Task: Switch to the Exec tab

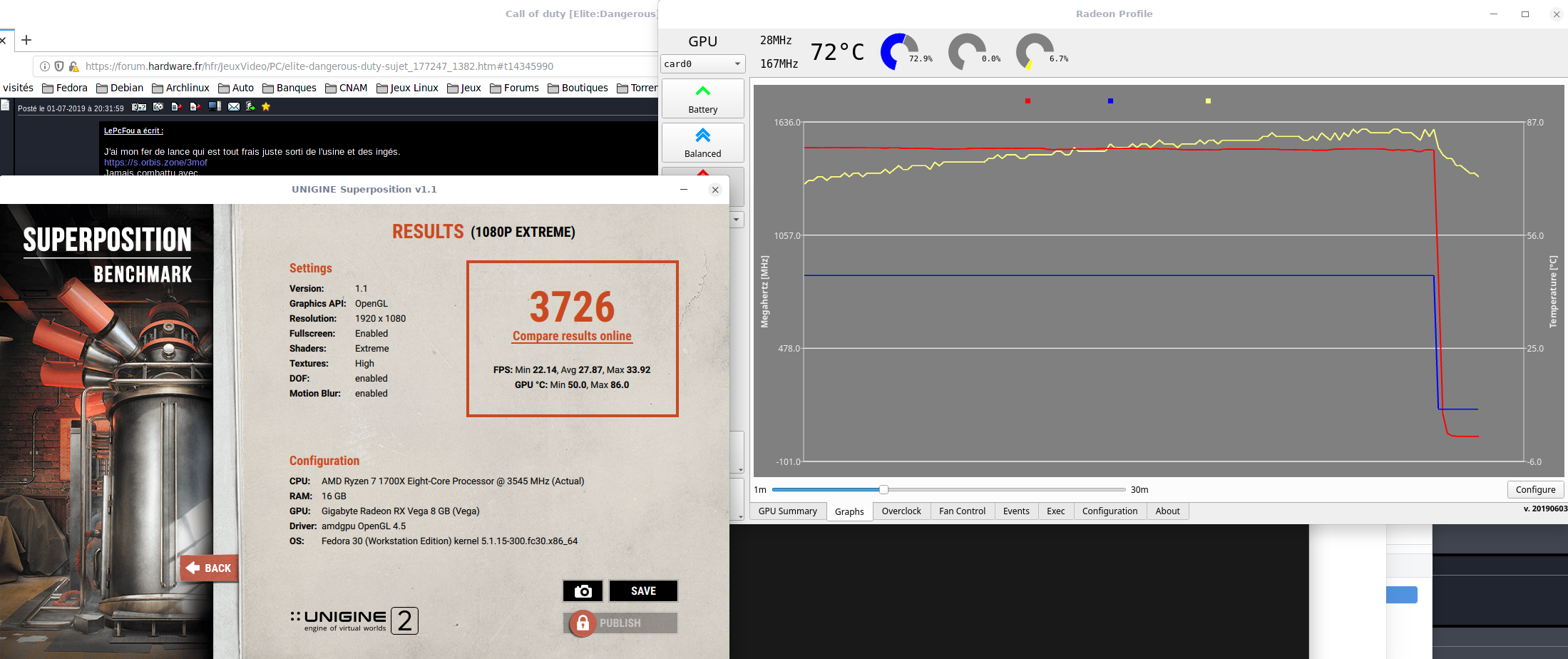Action: coord(1056,511)
